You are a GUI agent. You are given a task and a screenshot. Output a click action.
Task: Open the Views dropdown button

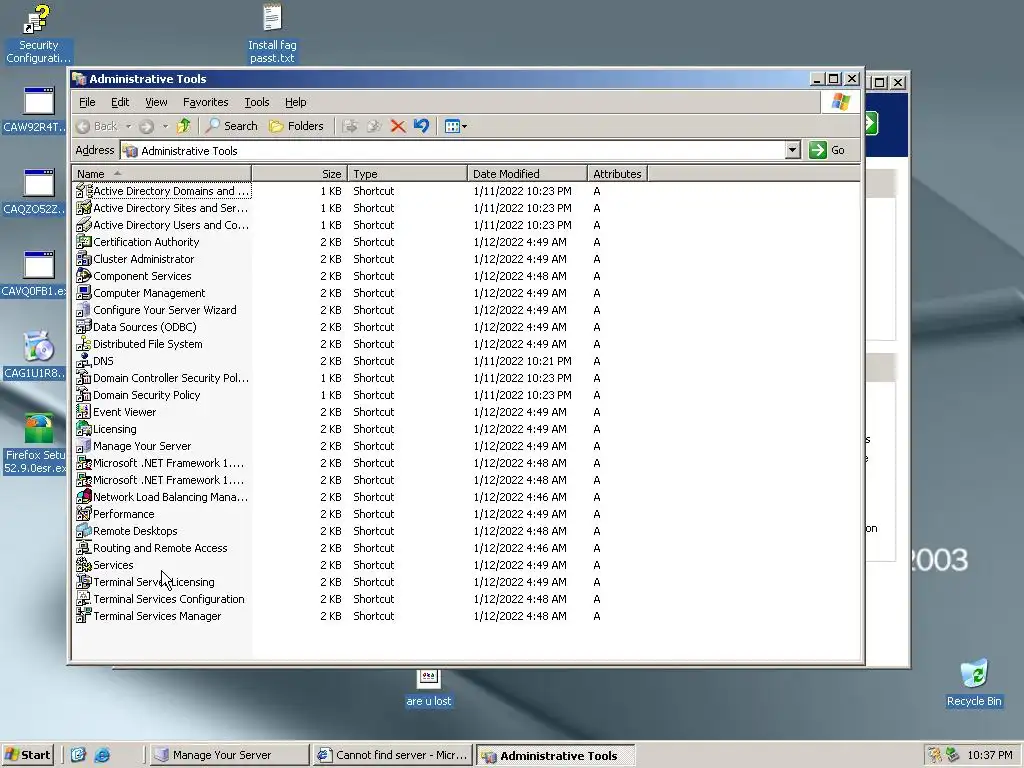[x=455, y=126]
